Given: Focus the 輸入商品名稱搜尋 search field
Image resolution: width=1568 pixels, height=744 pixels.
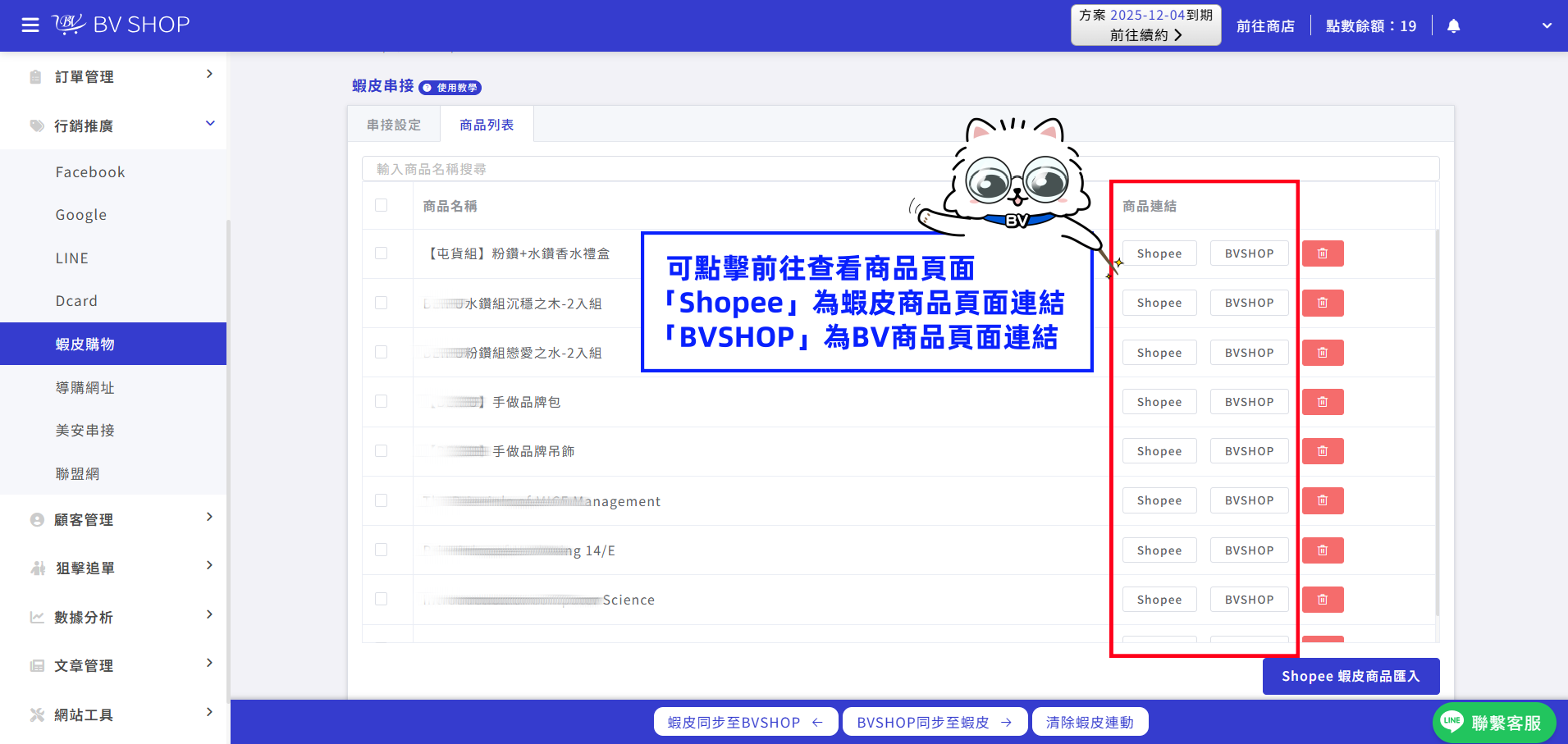Looking at the screenshot, I should pos(900,169).
